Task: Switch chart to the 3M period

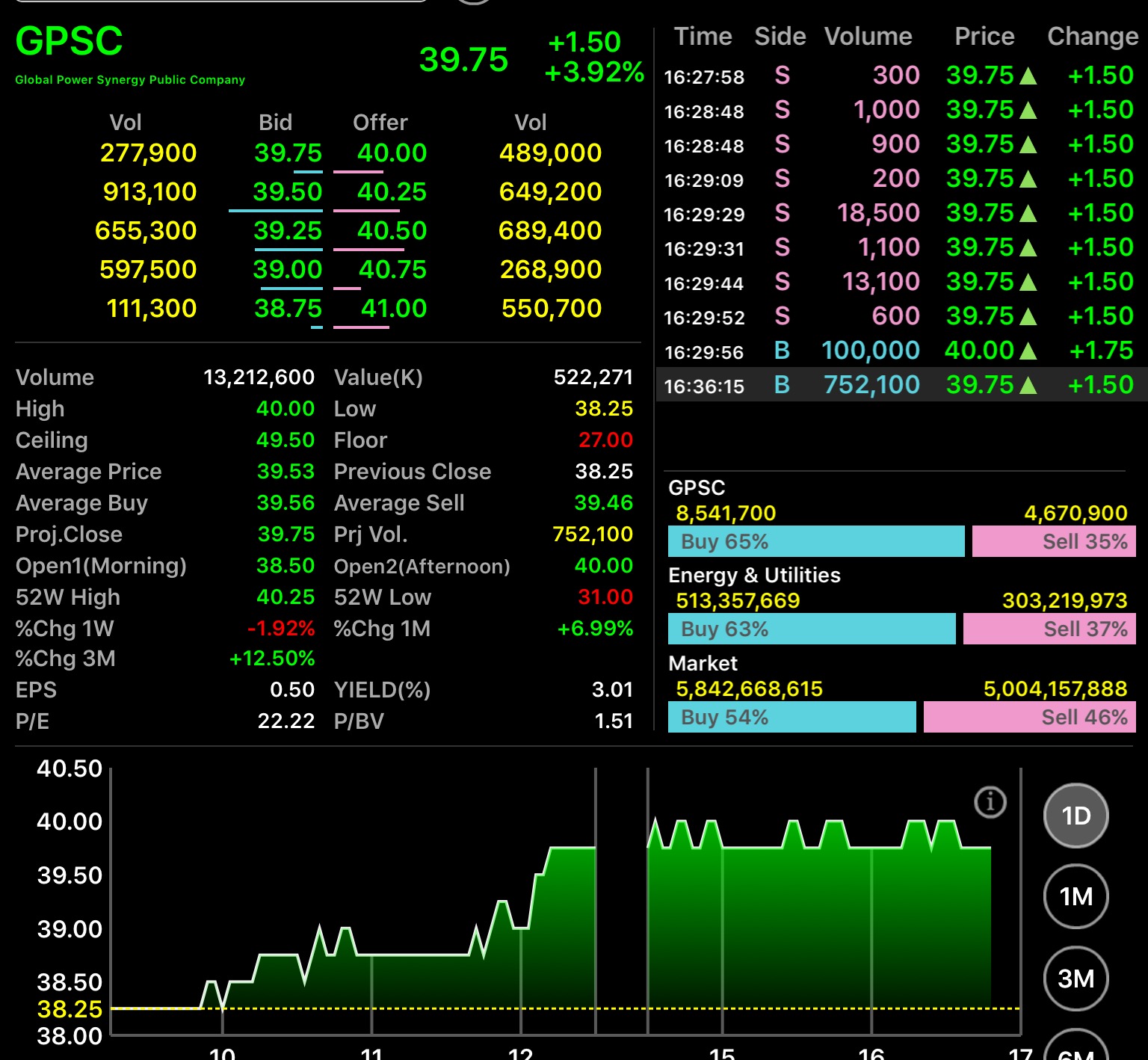Action: point(1076,979)
